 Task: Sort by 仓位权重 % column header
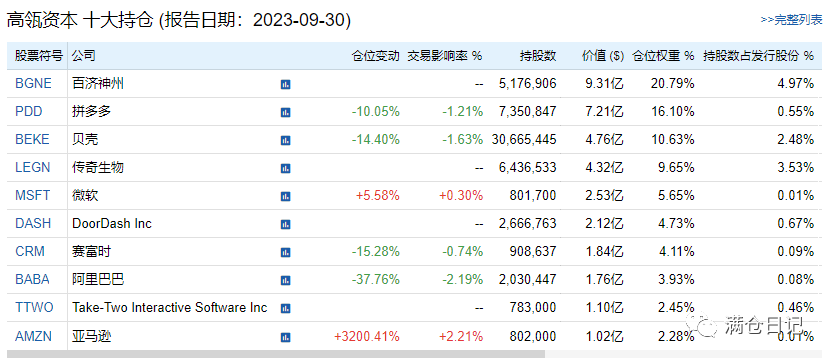[663, 56]
